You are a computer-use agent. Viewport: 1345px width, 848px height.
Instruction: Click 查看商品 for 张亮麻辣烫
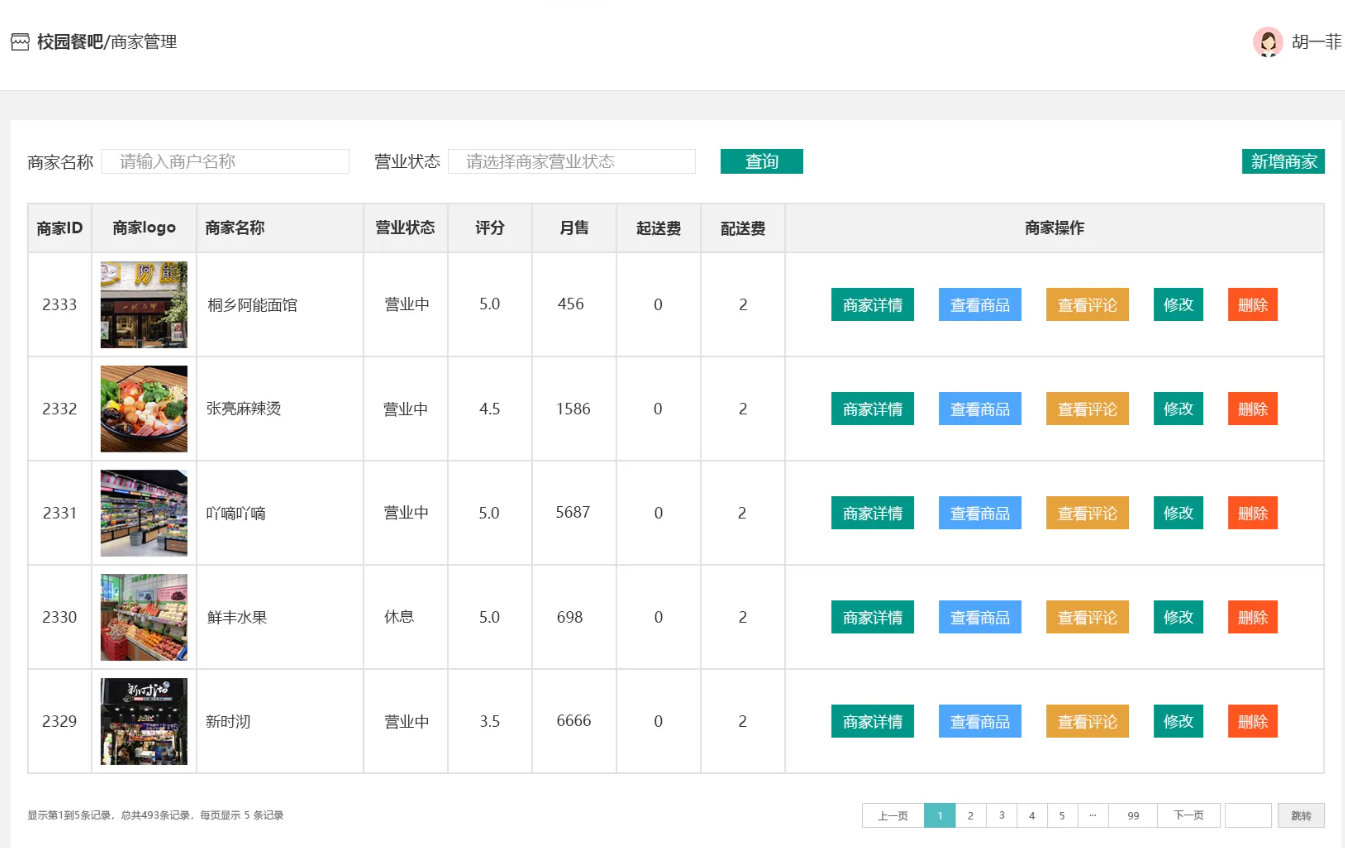980,409
